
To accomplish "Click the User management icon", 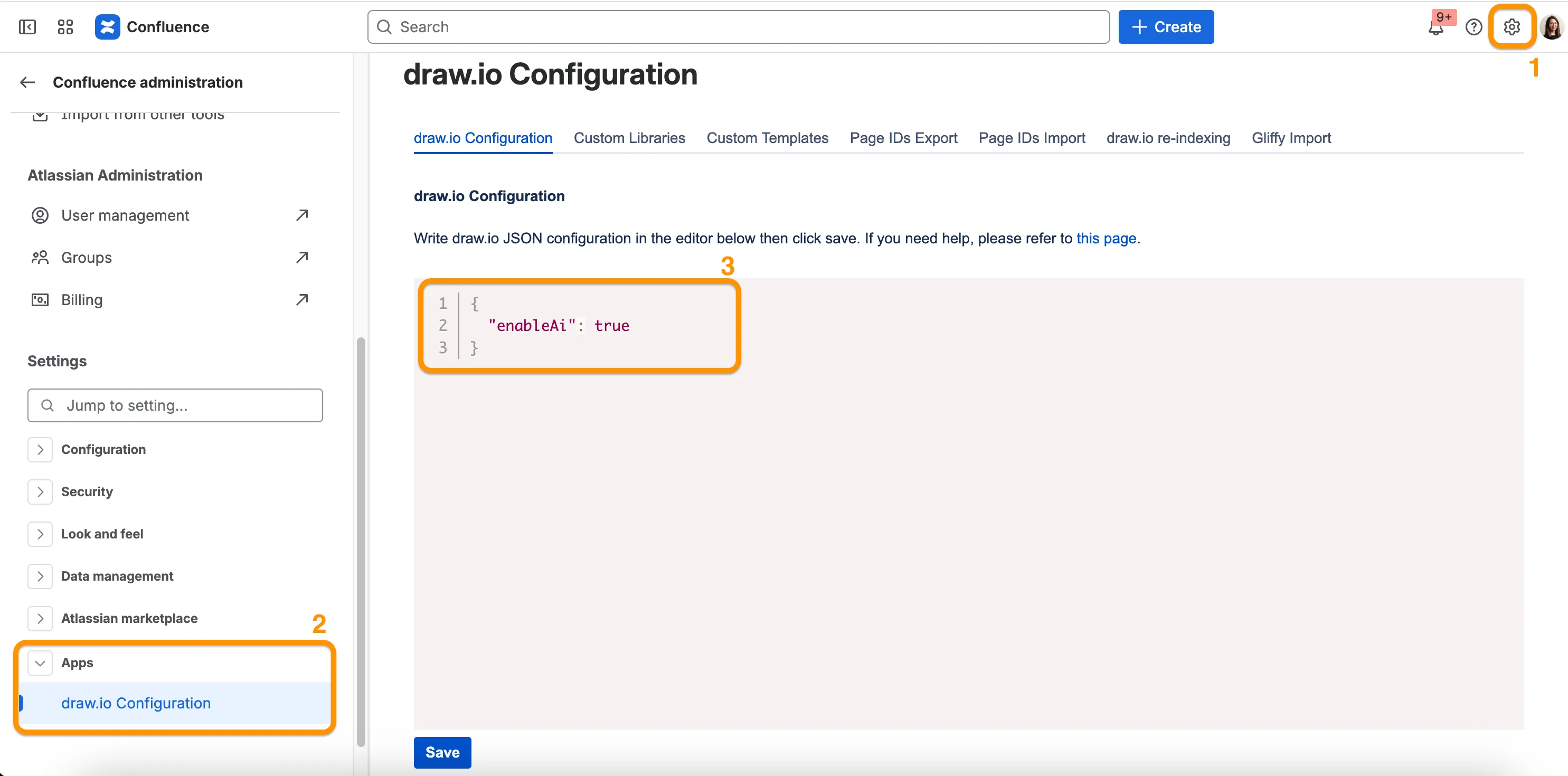I will coord(40,215).
